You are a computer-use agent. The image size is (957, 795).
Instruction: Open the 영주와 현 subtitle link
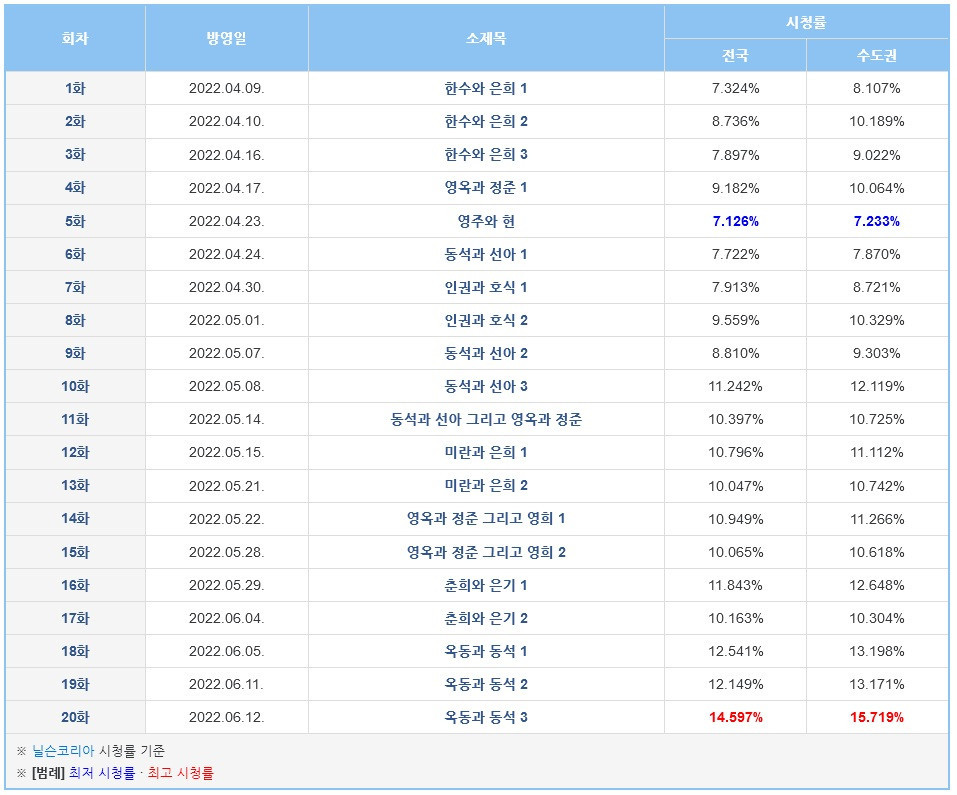click(486, 221)
